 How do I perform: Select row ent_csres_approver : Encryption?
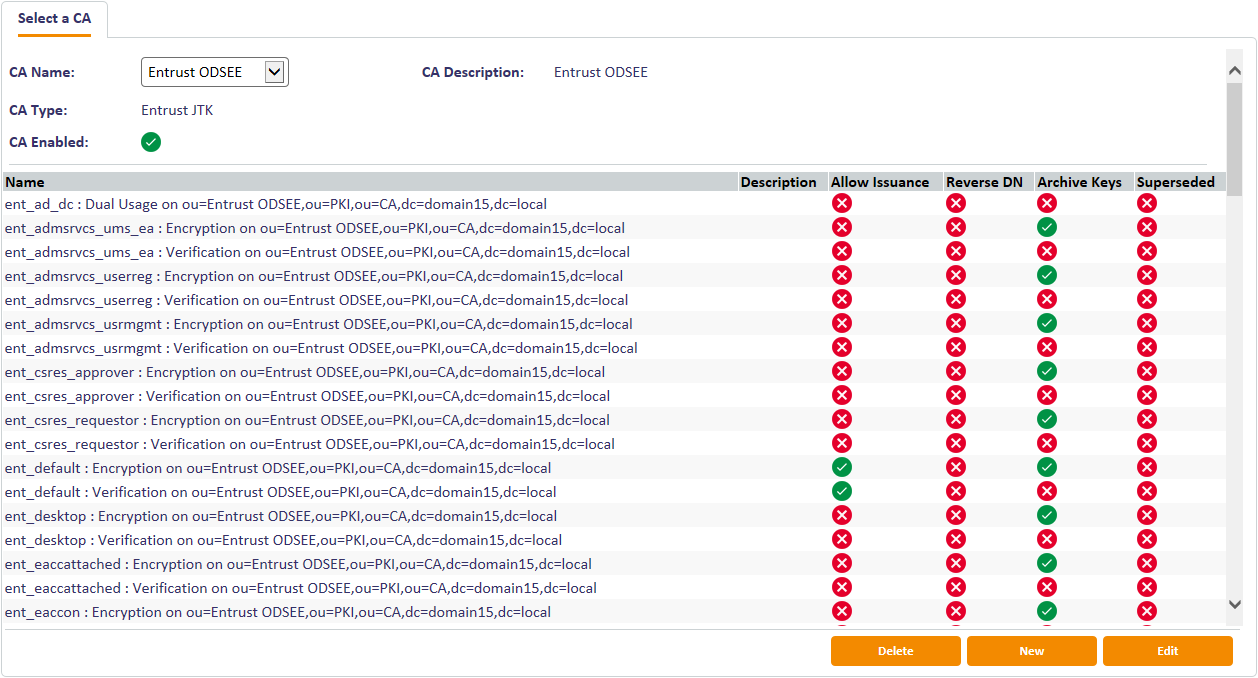614,371
